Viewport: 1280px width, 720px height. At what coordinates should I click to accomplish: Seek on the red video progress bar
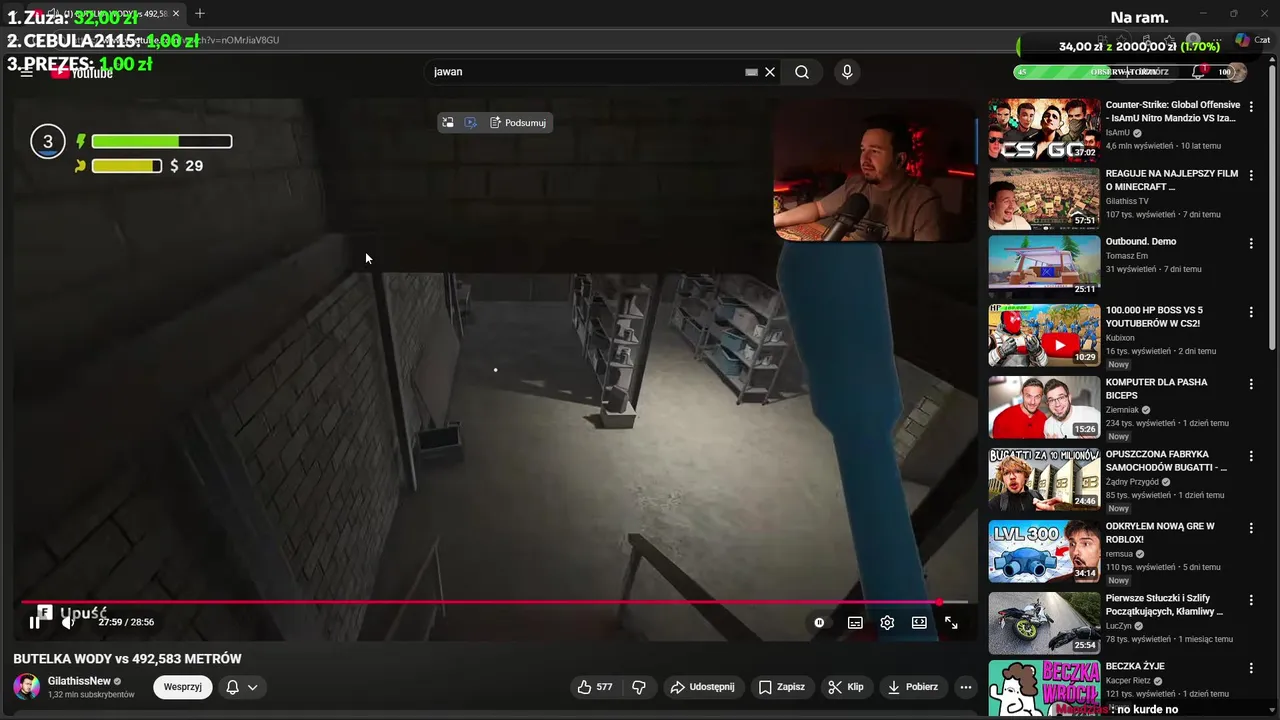point(494,602)
